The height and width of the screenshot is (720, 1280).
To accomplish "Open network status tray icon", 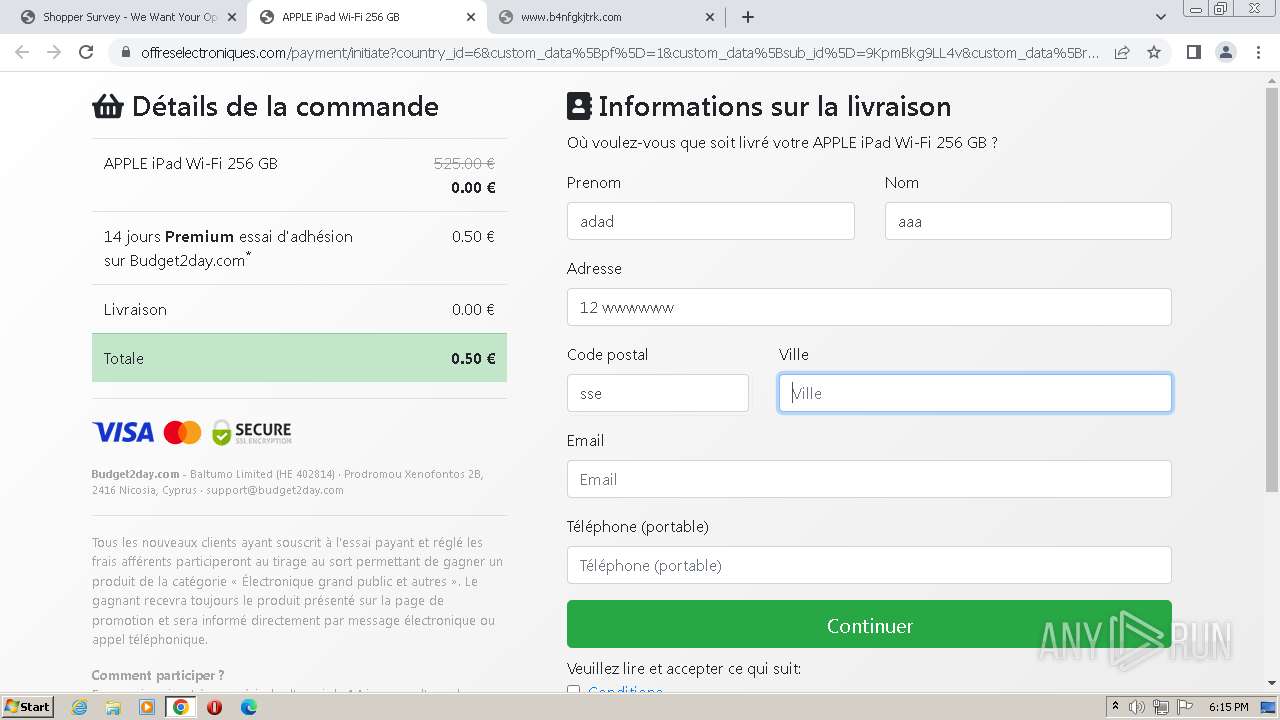I will click(1161, 707).
